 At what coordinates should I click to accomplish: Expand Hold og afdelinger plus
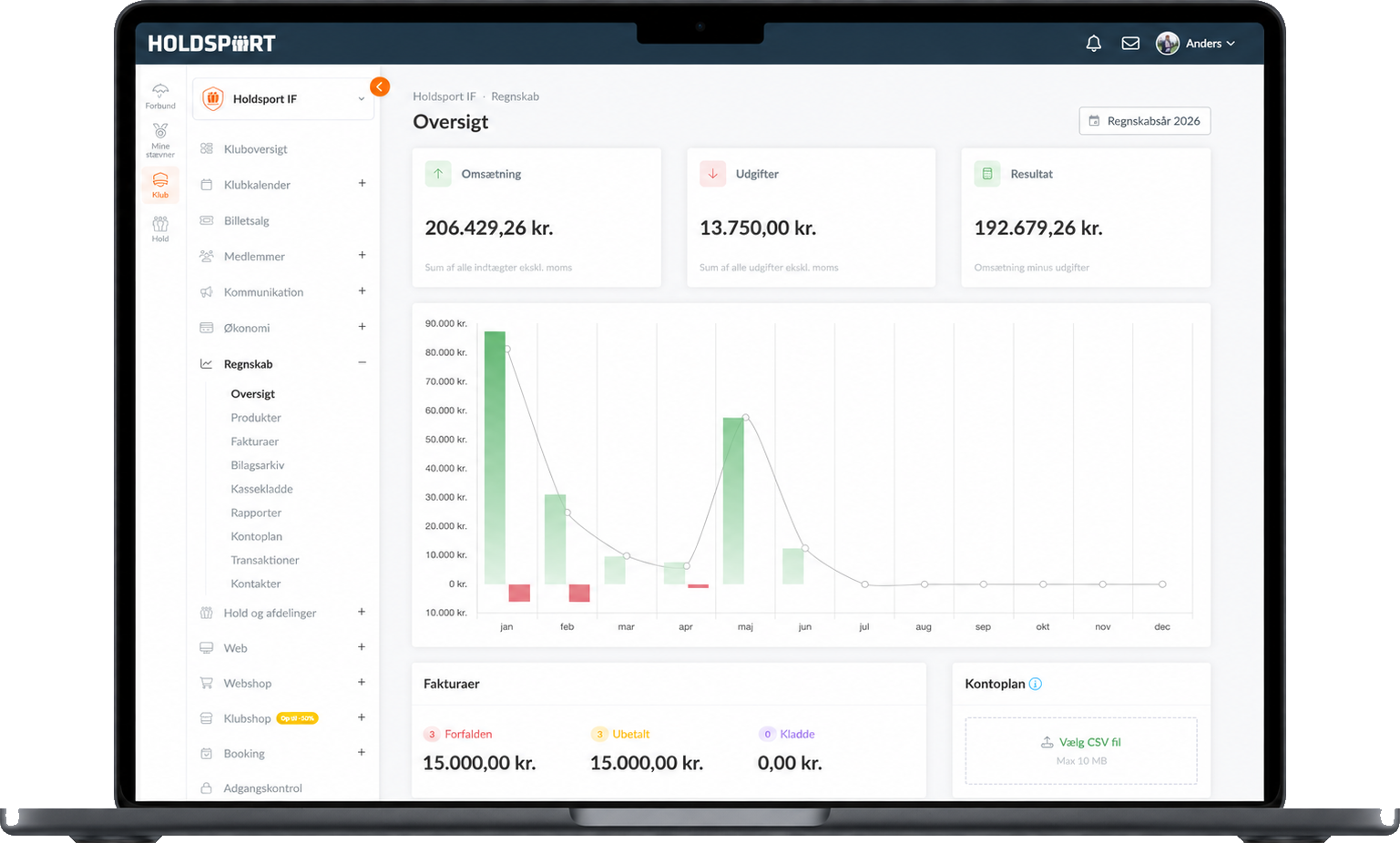(x=362, y=612)
